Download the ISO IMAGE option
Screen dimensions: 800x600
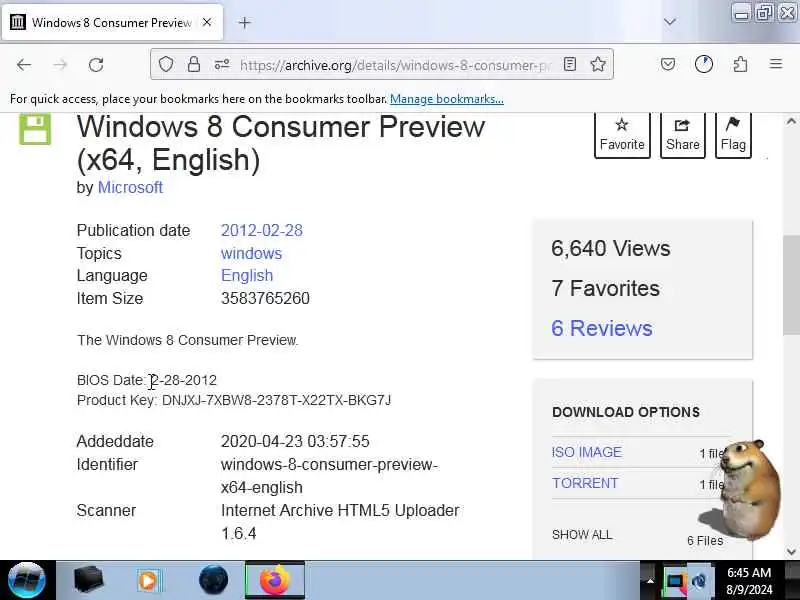tap(587, 452)
